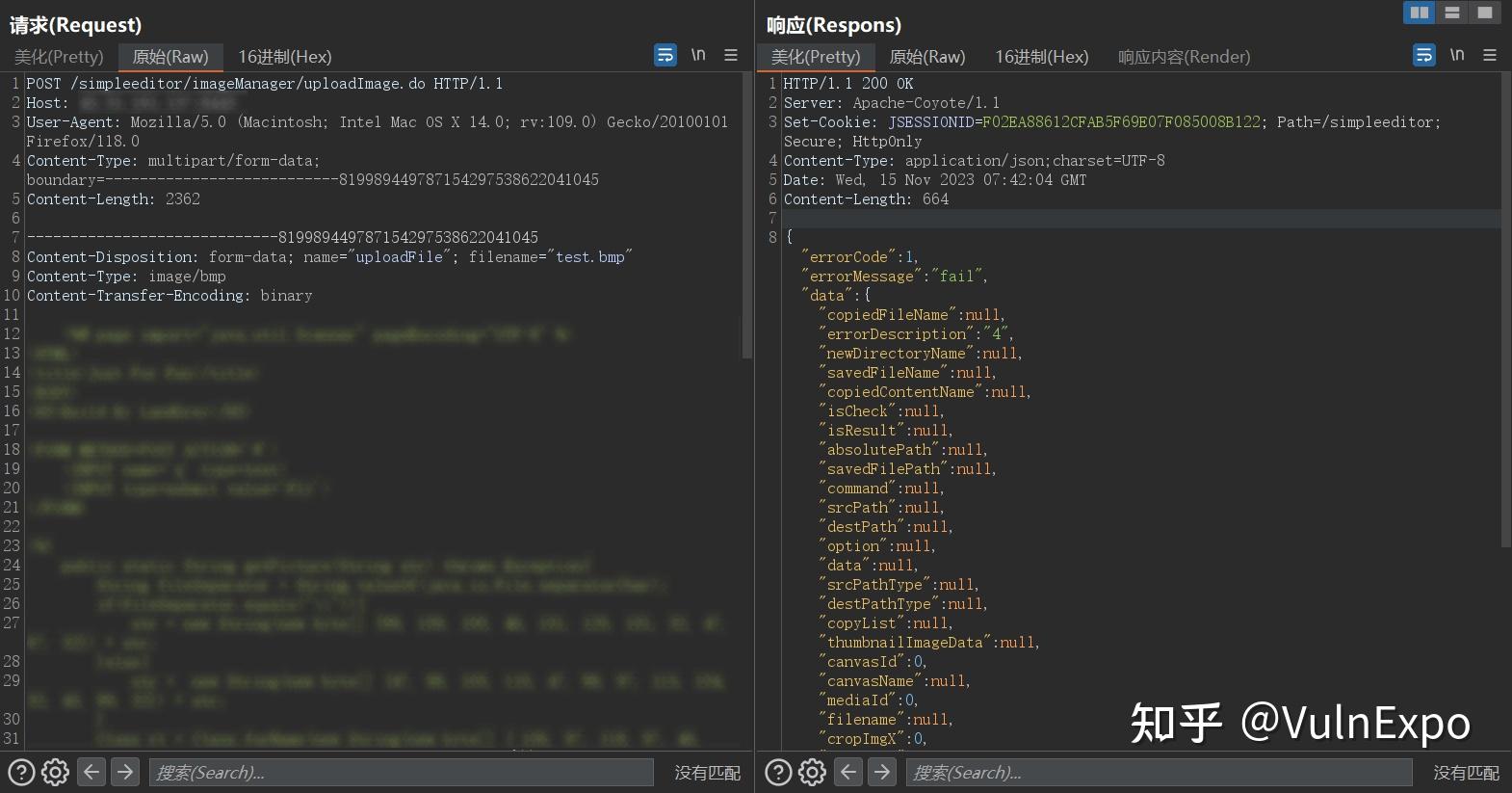Click "copiedFileName":null JSON entry
Viewport: 1512px width, 793px height.
(x=911, y=315)
